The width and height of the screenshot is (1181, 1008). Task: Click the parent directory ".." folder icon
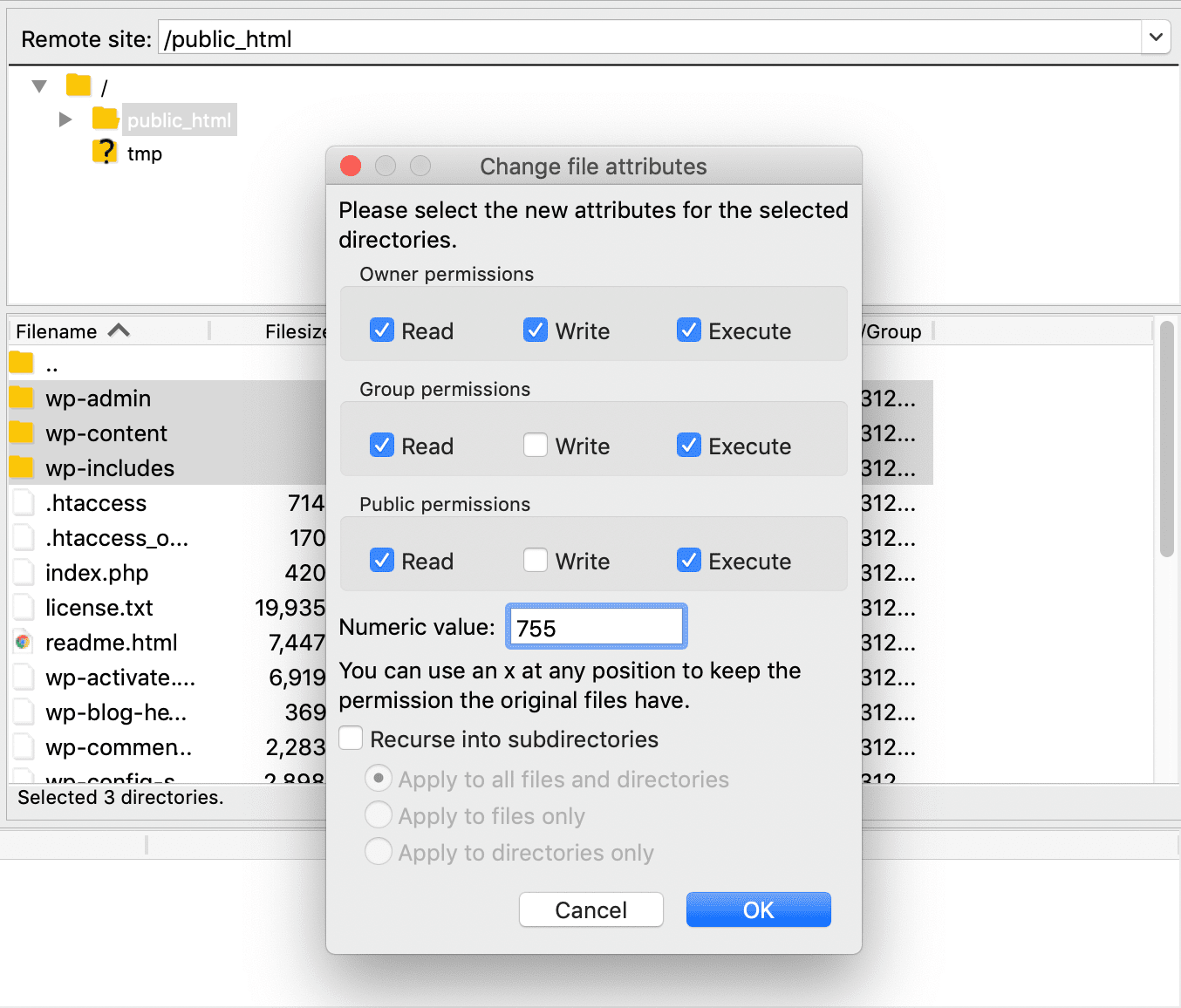click(20, 363)
